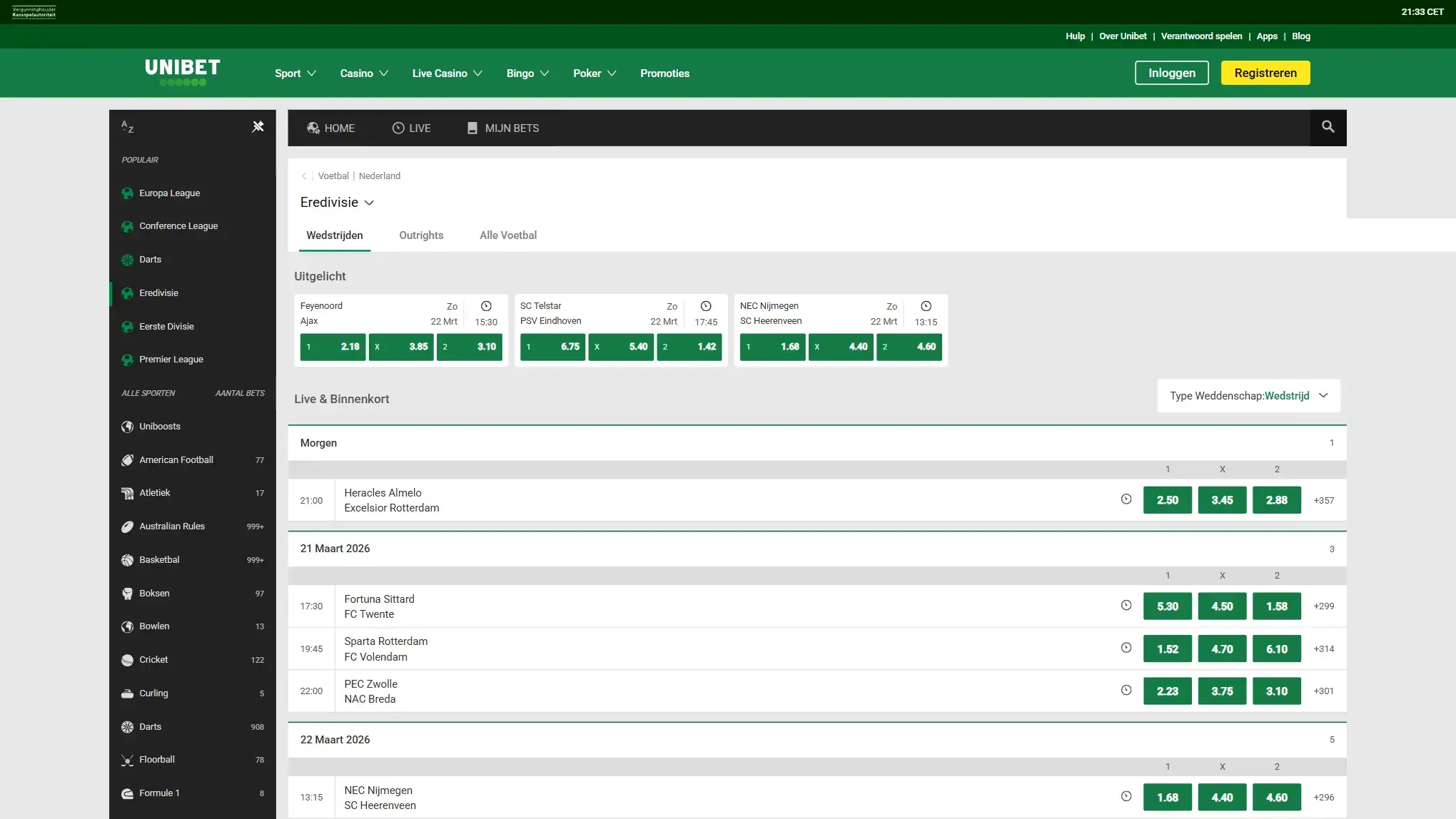Collapse the 22 Maart 2026 section
The width and height of the screenshot is (1456, 819).
(817, 740)
